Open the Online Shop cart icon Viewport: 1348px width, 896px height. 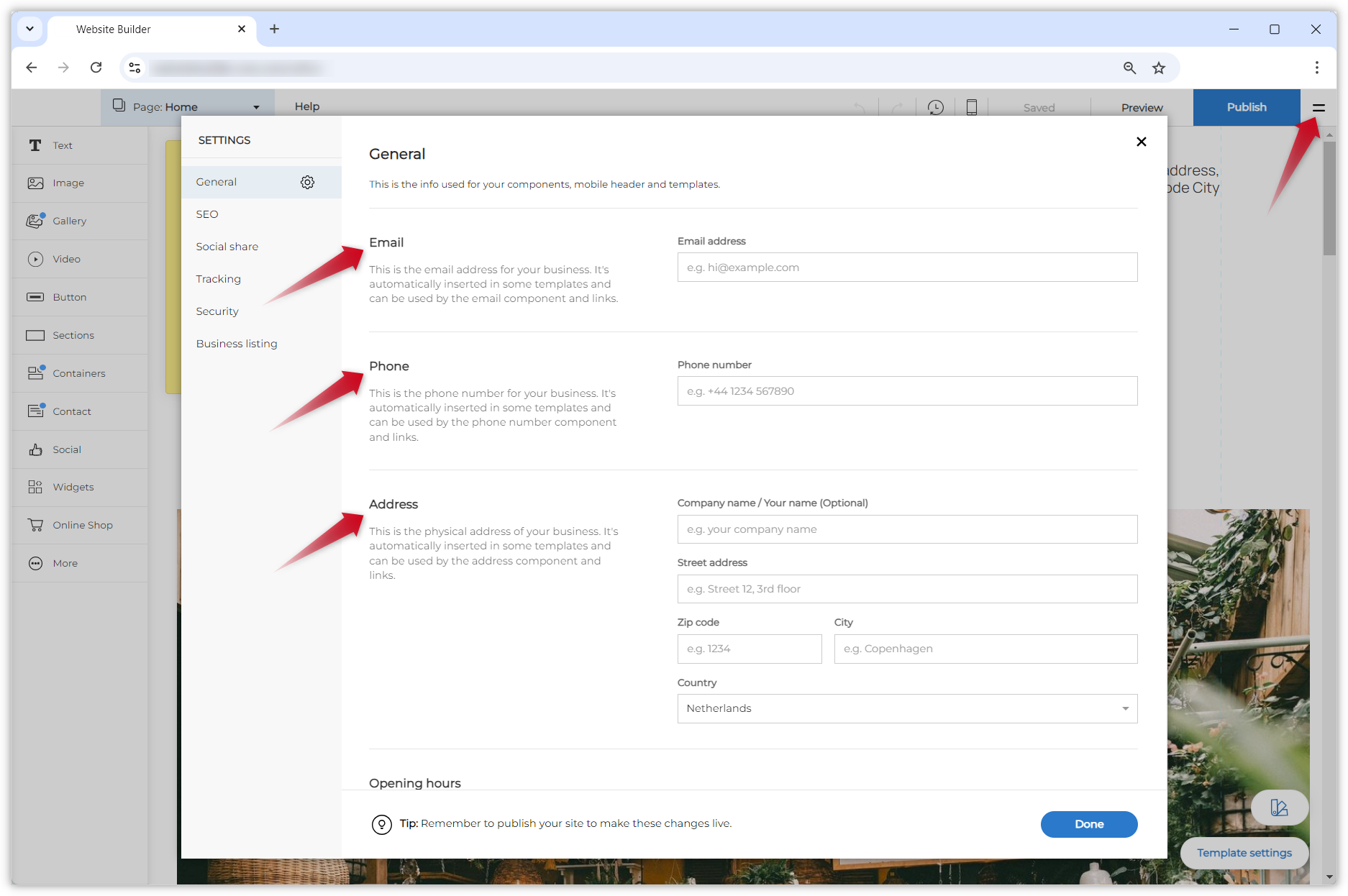(x=35, y=525)
